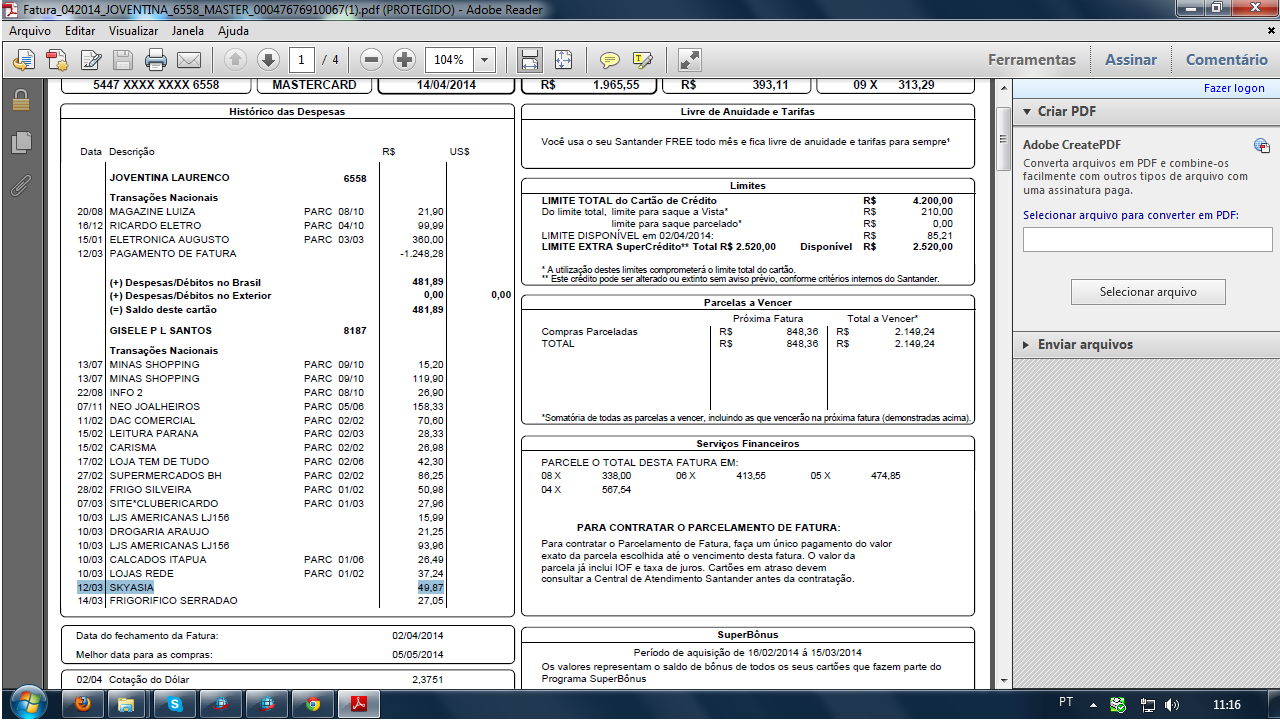Image resolution: width=1280 pixels, height=720 pixels.
Task: Click the Selecionar arquivo button
Action: [1148, 292]
